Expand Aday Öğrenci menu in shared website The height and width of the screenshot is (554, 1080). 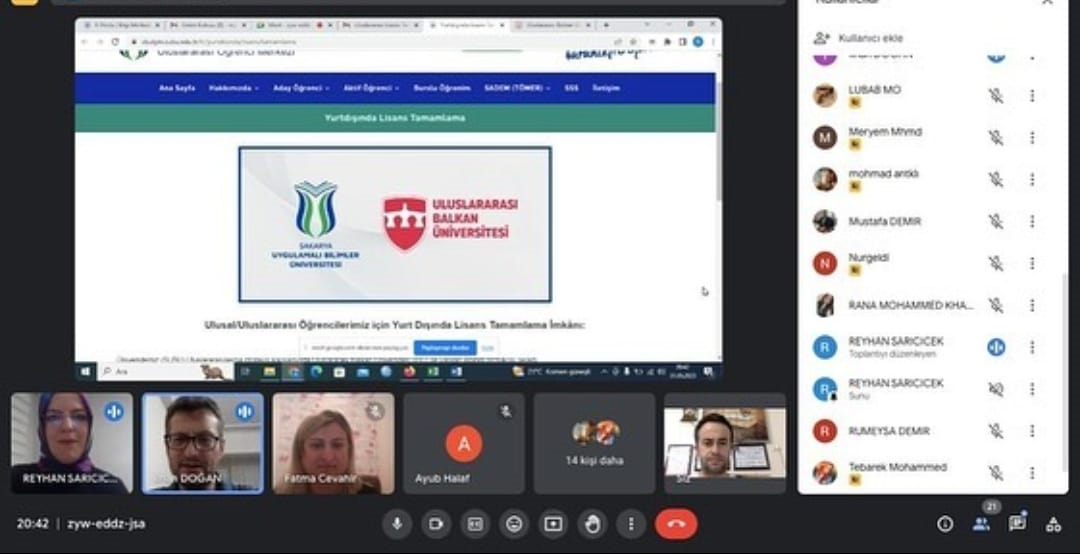click(x=301, y=88)
